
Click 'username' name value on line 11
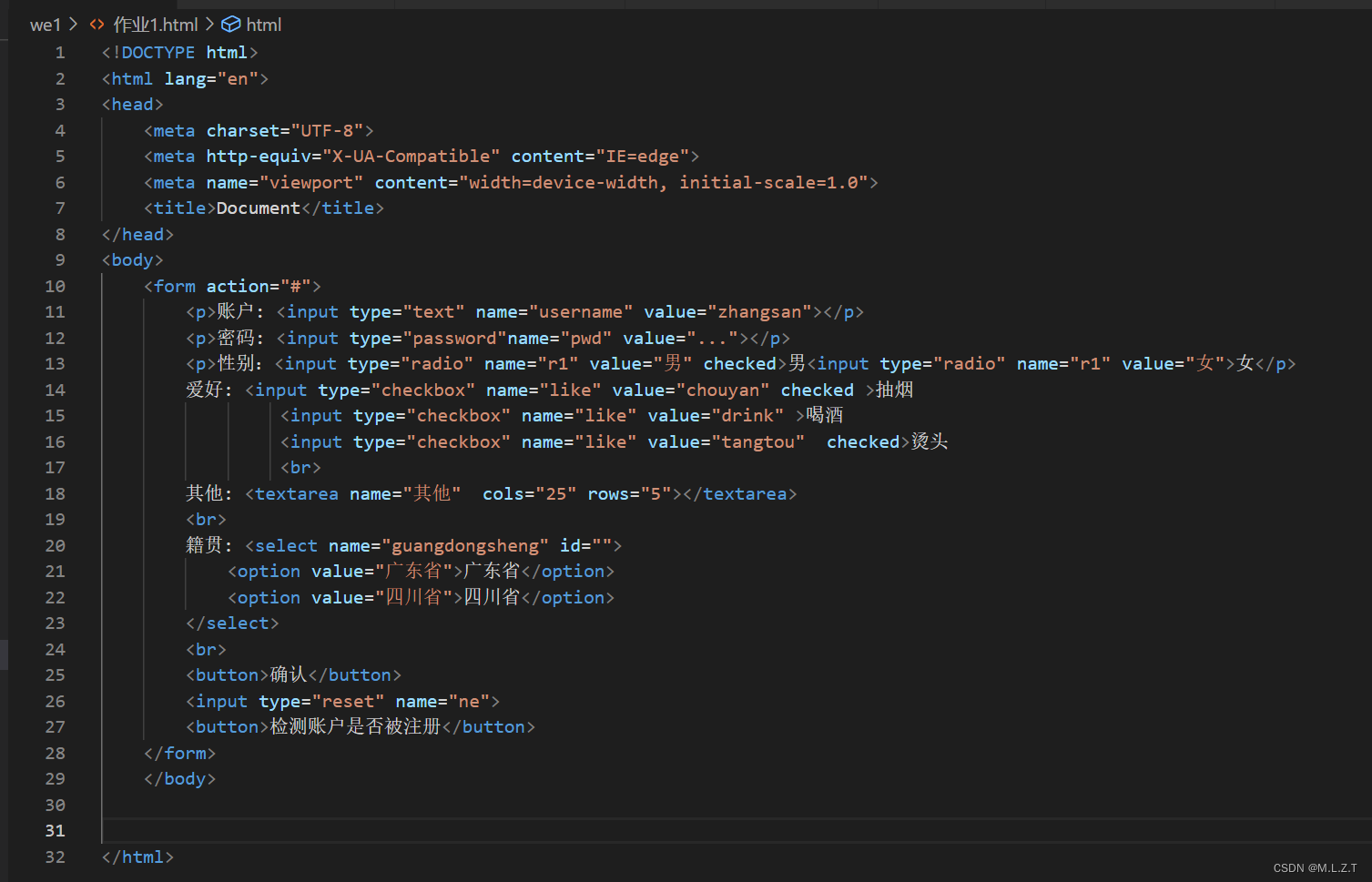(581, 312)
